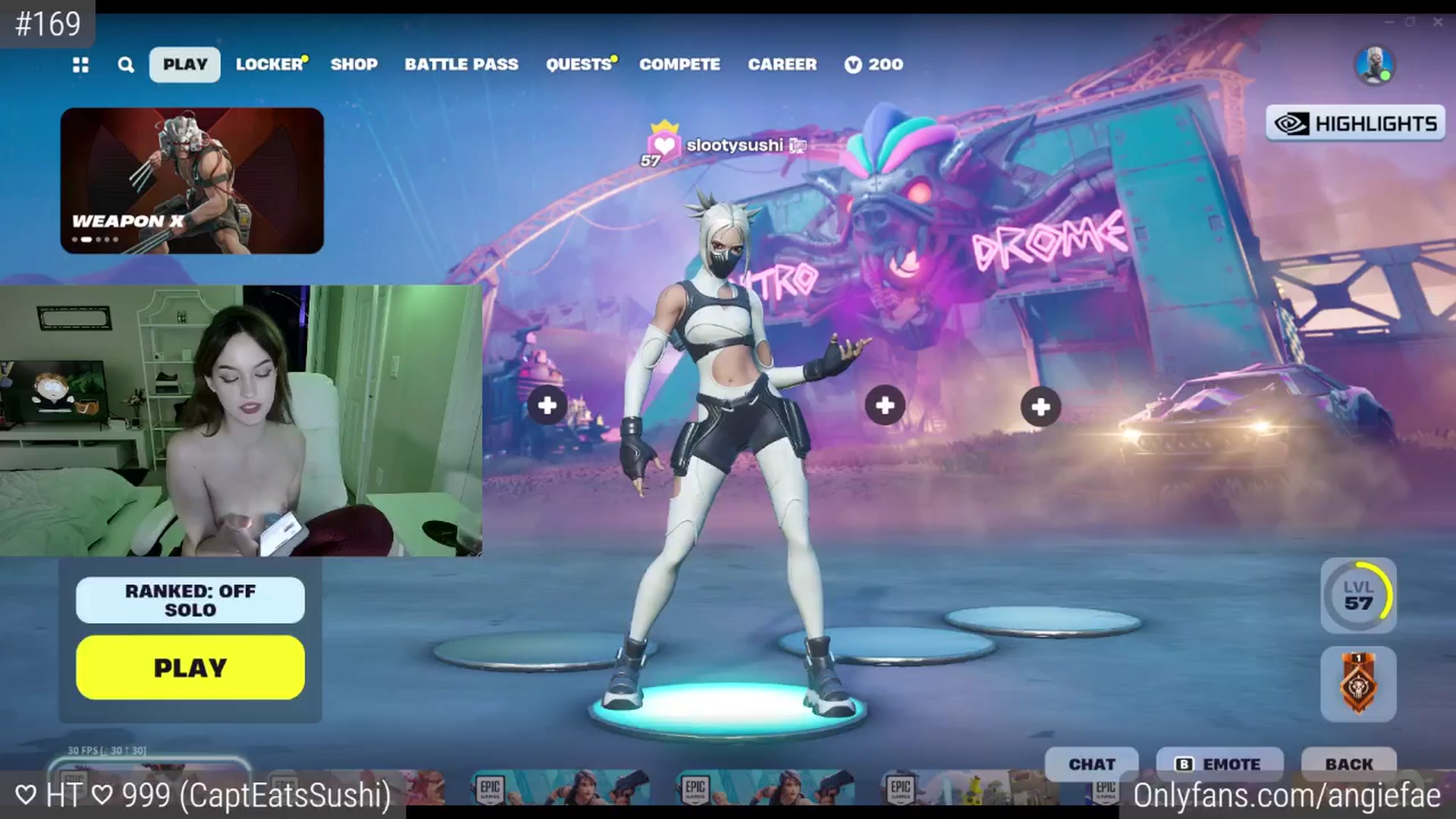Open the Compete tab
The width and height of the screenshot is (1456, 819).
pos(679,64)
